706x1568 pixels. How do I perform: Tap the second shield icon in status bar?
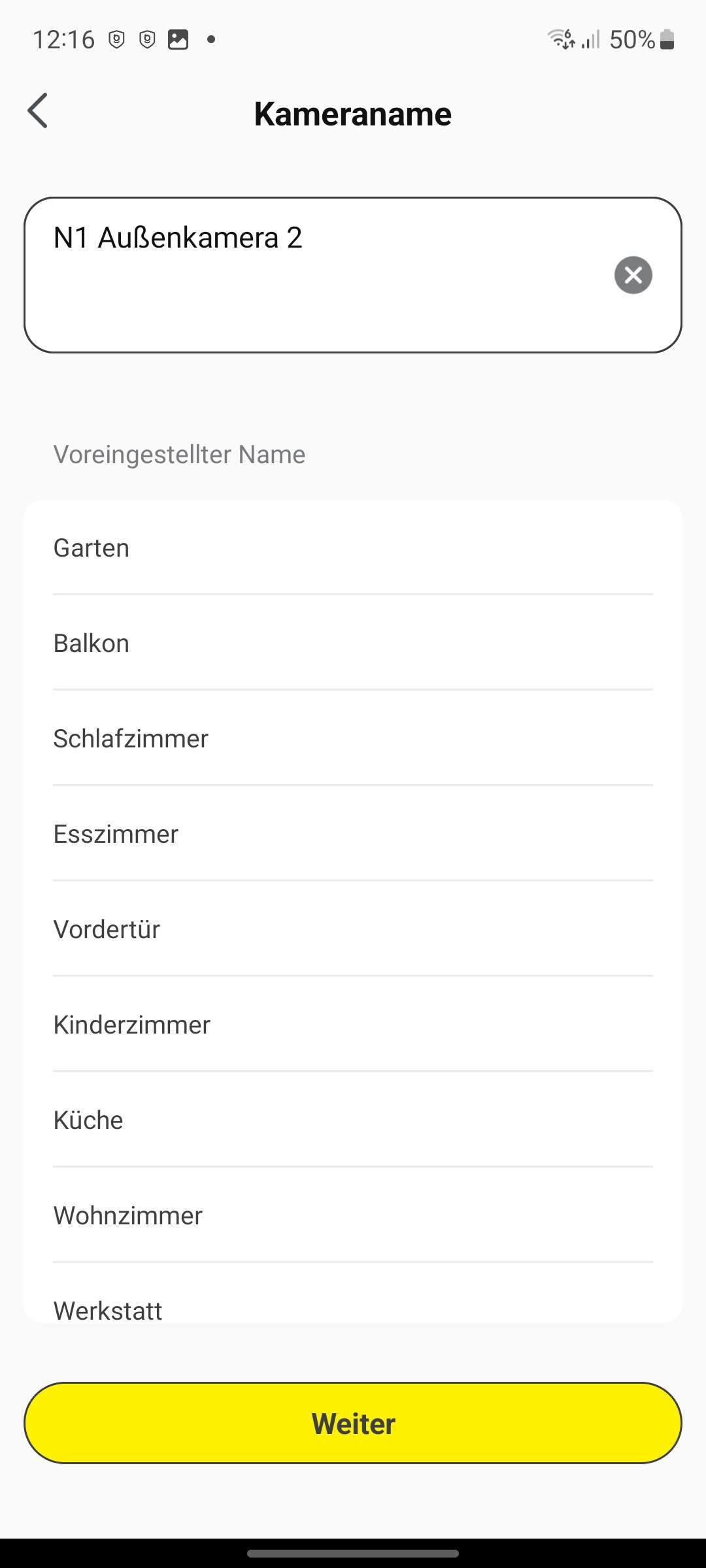tap(148, 40)
